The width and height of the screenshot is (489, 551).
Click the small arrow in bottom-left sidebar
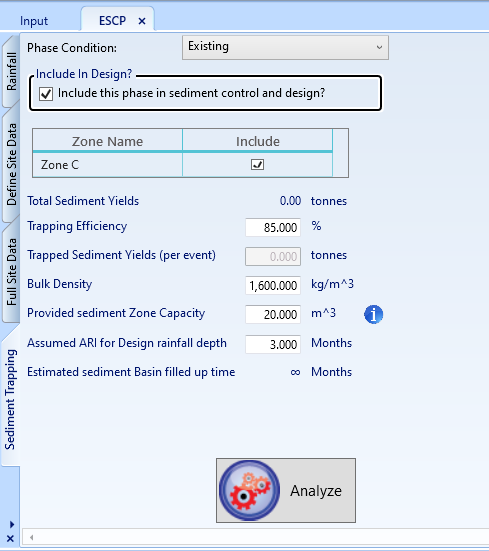point(12,524)
